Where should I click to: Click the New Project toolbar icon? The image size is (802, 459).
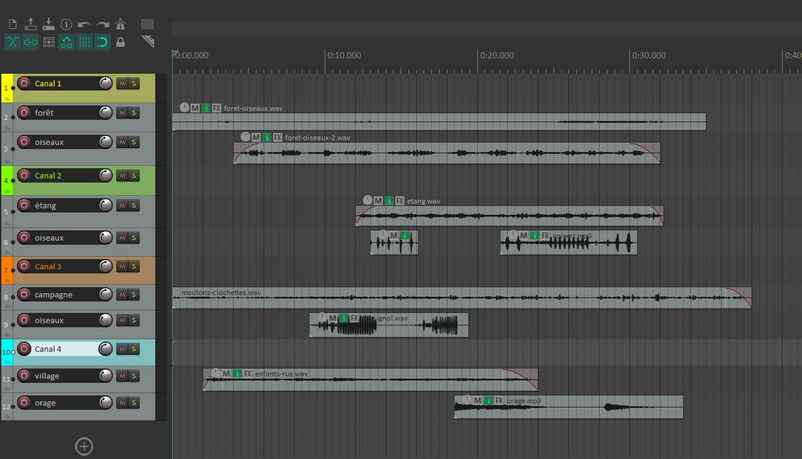coord(12,24)
